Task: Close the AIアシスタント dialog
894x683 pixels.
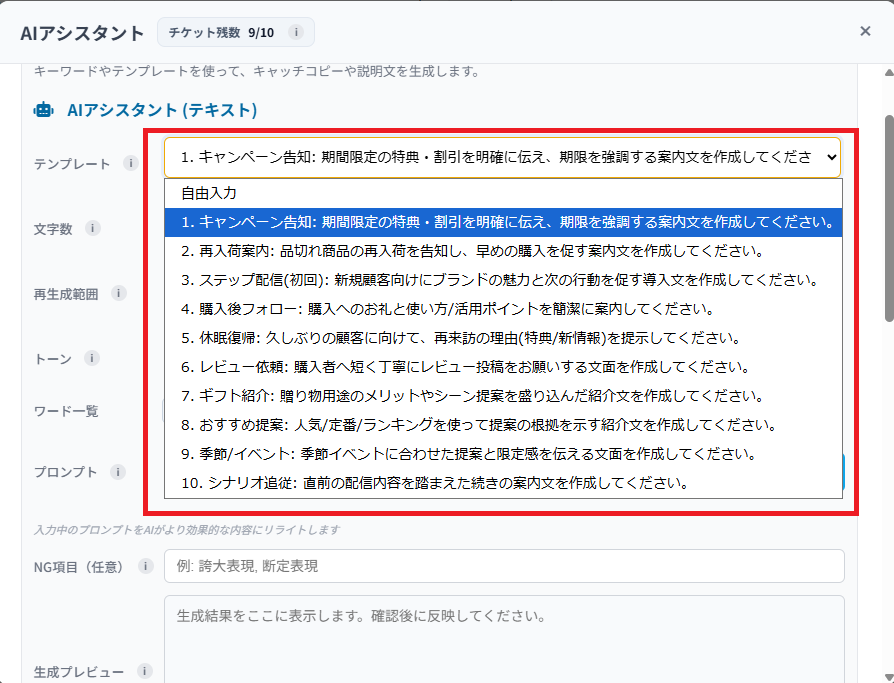Action: click(x=865, y=31)
